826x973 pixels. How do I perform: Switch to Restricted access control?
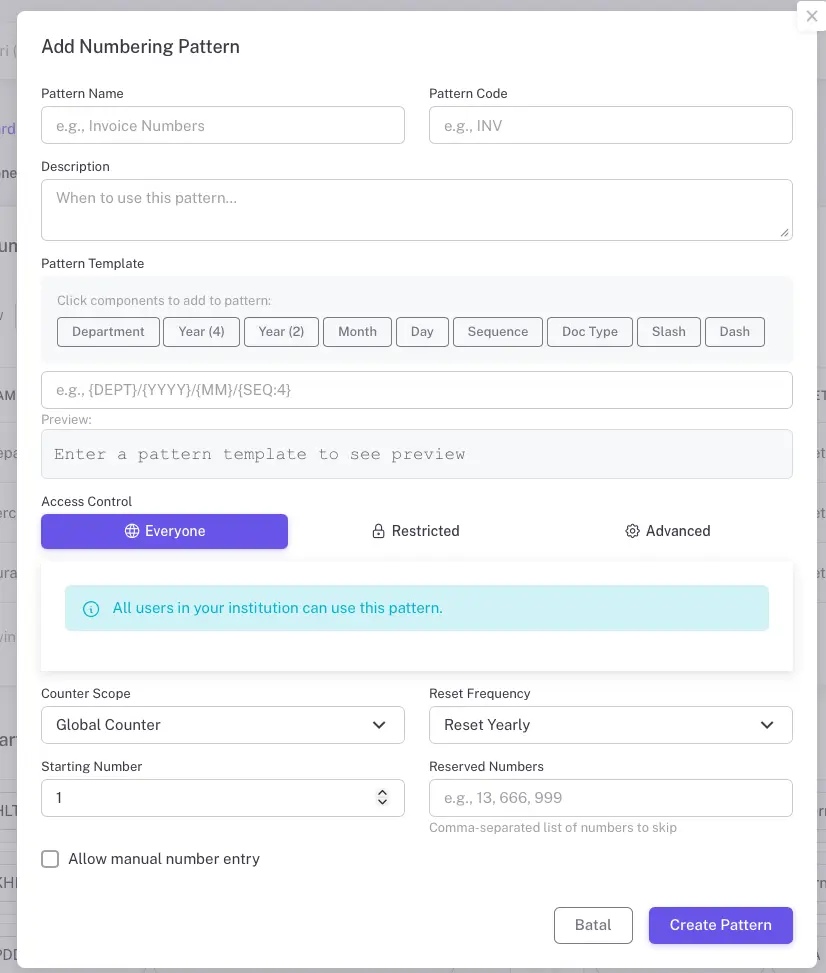pos(415,531)
